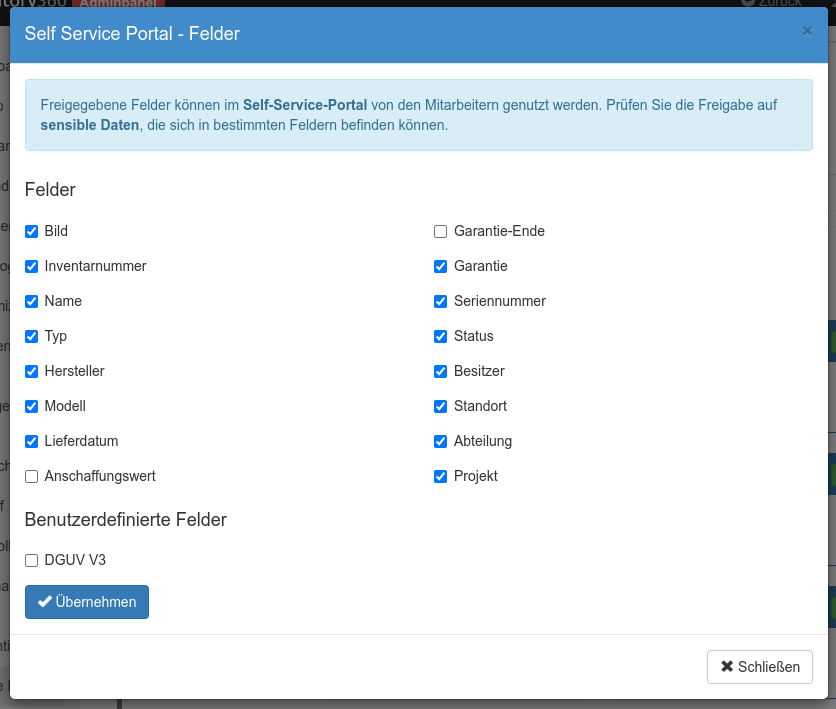This screenshot has width=836, height=709.
Task: Uncheck the Typ checkbox
Action: pos(32,336)
